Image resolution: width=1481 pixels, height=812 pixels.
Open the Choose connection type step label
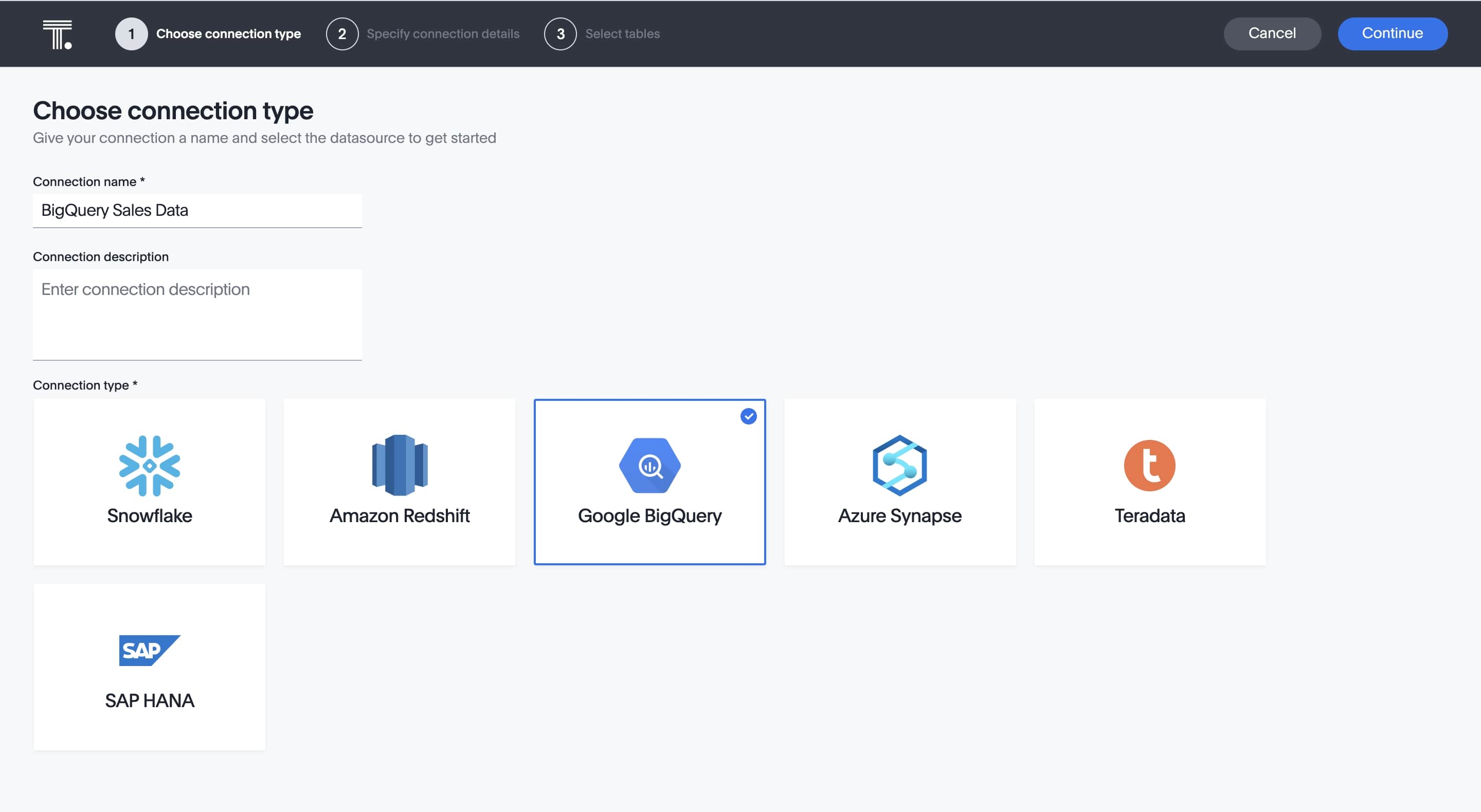click(x=229, y=34)
